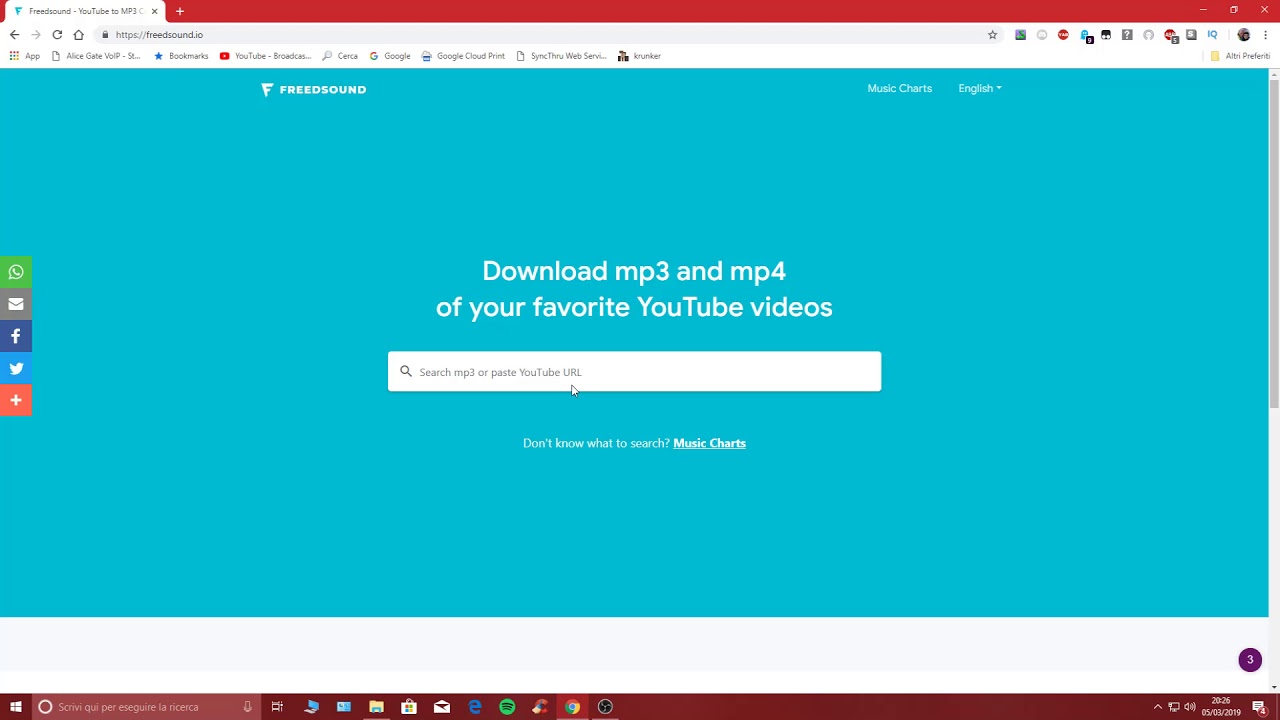Open the Bookmarks starred bookmark
The height and width of the screenshot is (720, 1280).
pos(181,56)
